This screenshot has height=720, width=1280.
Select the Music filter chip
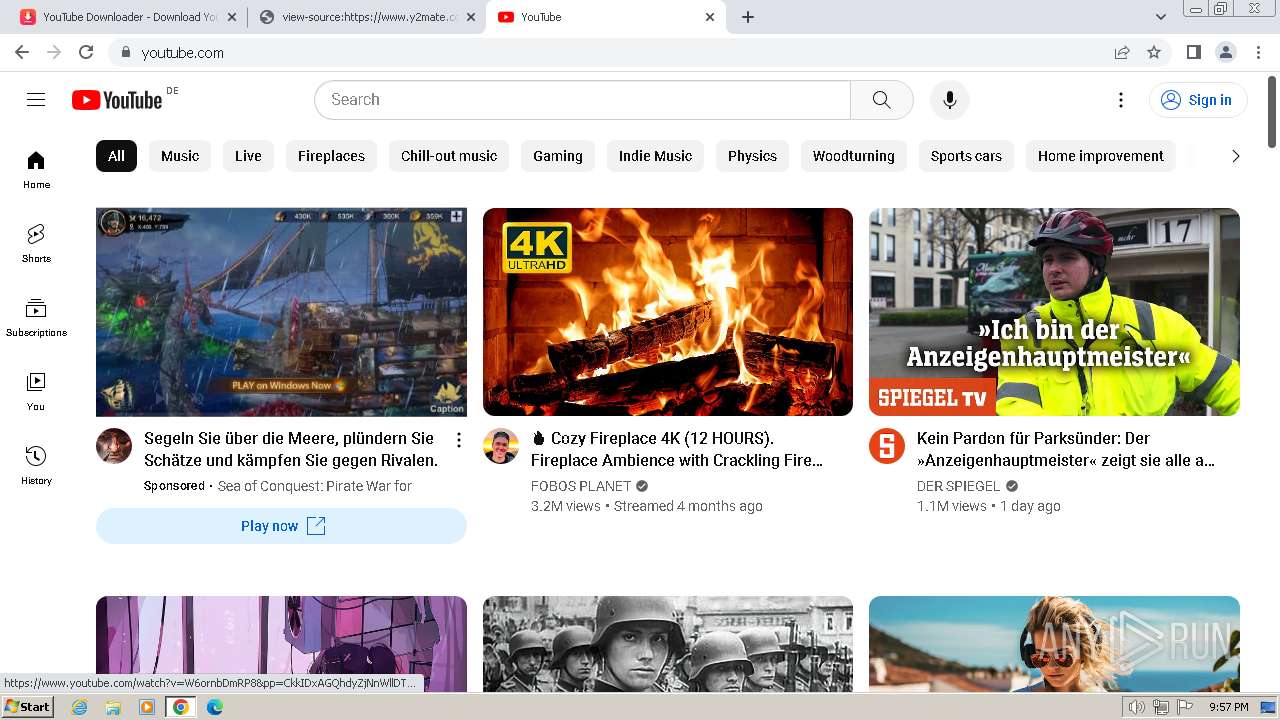(x=180, y=156)
